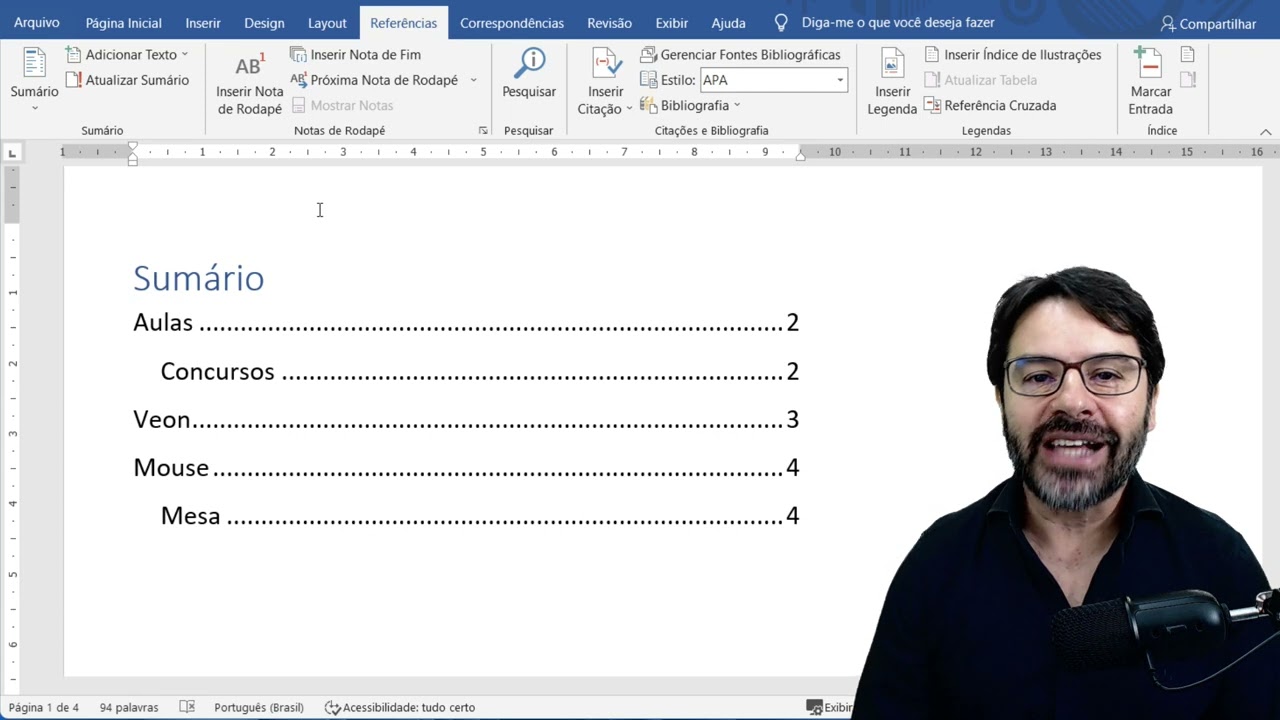Image resolution: width=1280 pixels, height=720 pixels.
Task: Click the spelling check icon in status bar
Action: click(187, 707)
